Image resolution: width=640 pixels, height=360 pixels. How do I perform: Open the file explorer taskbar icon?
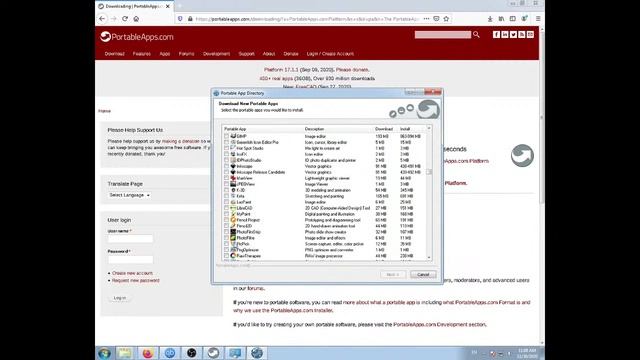coord(125,353)
